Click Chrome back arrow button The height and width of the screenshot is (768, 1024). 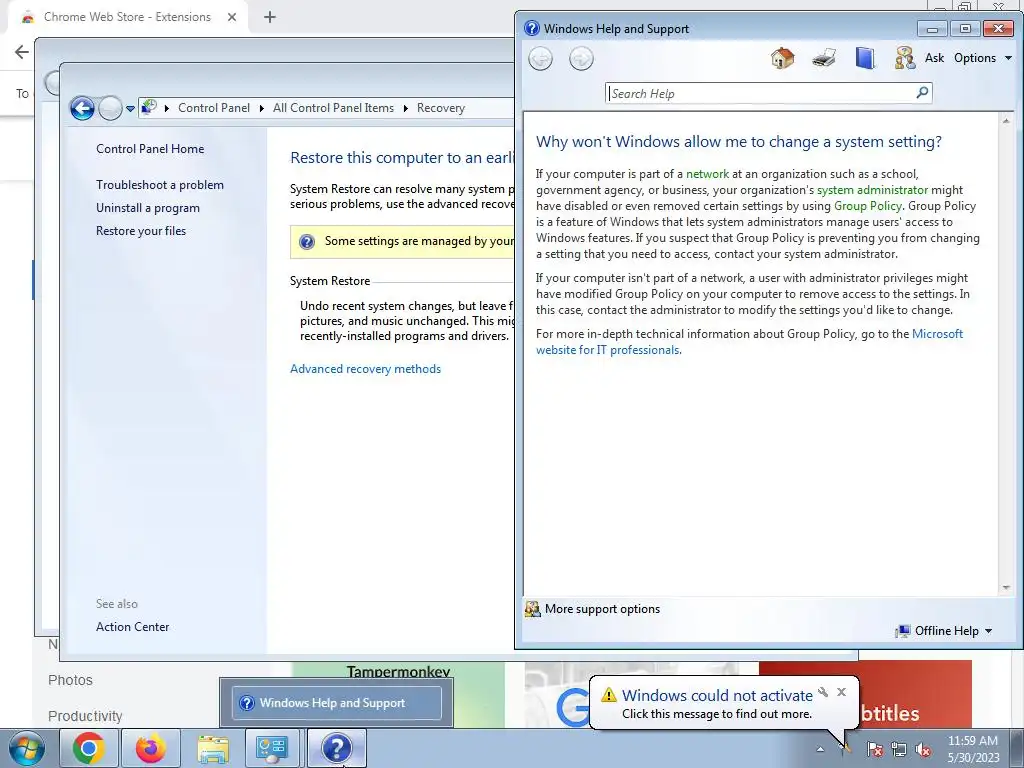(21, 52)
